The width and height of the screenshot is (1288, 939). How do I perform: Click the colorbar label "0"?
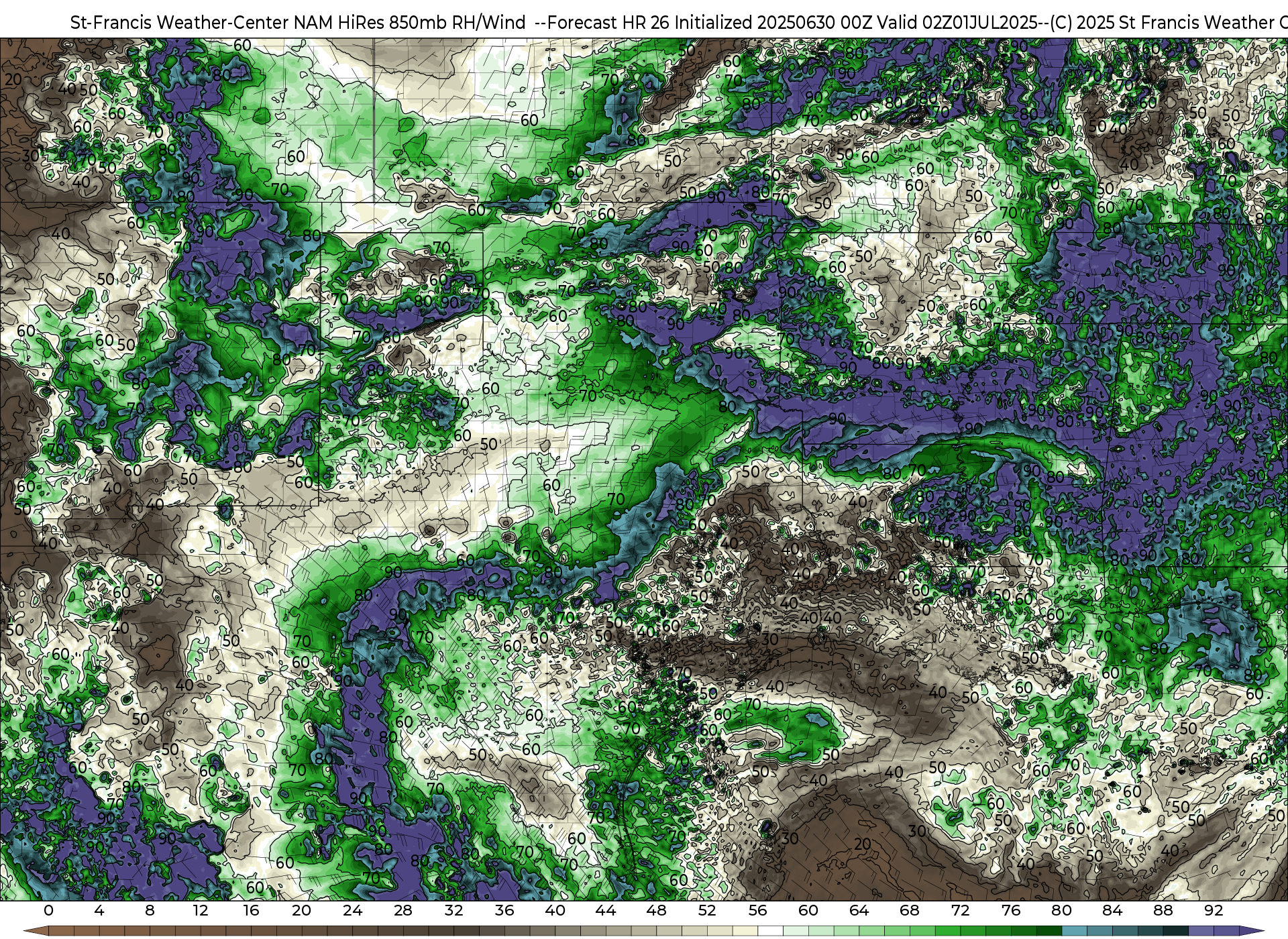point(48,911)
